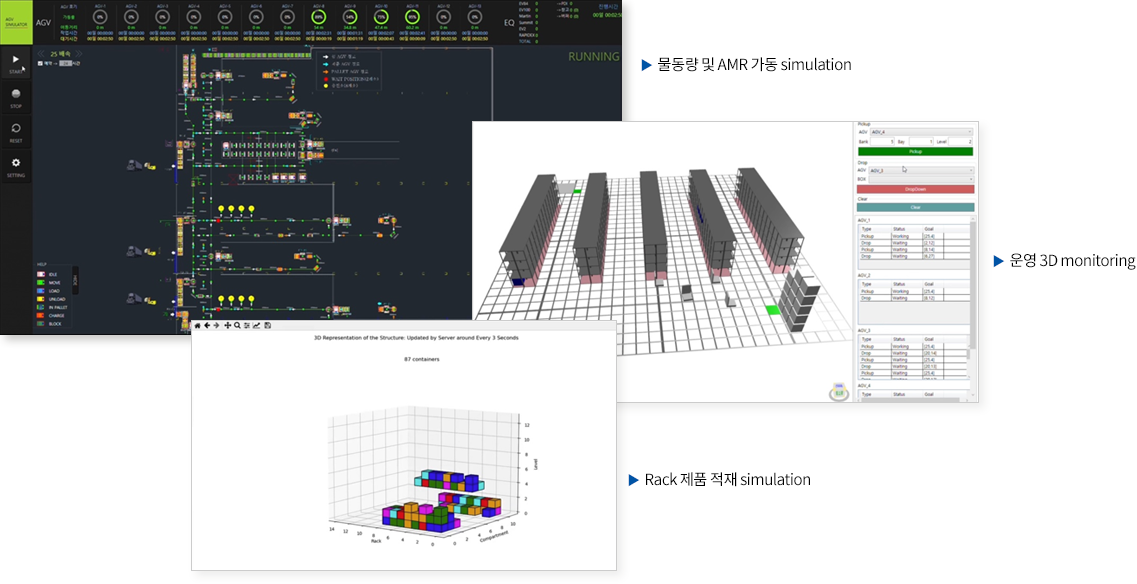
Task: Reset plot view with the Home icon
Action: click(198, 326)
